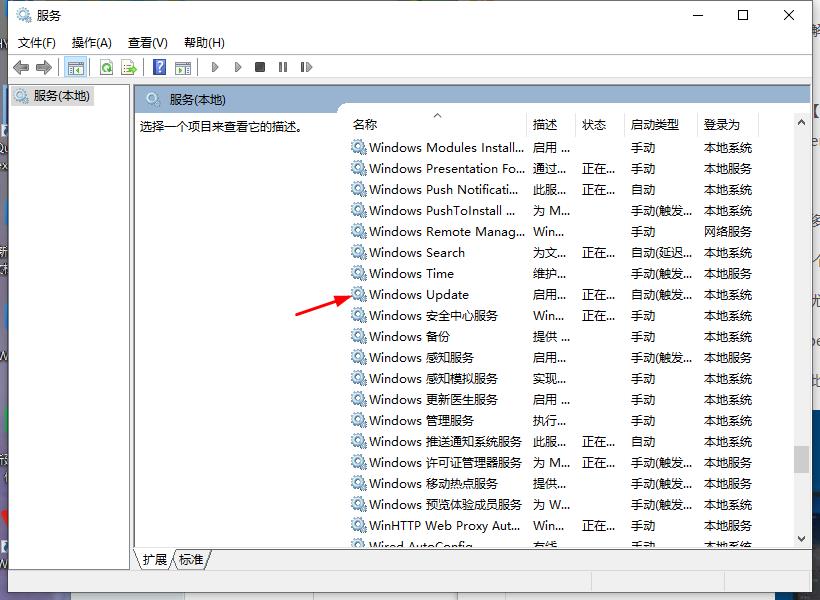
Task: Refresh the services list with the Refresh icon
Action: coord(106,67)
